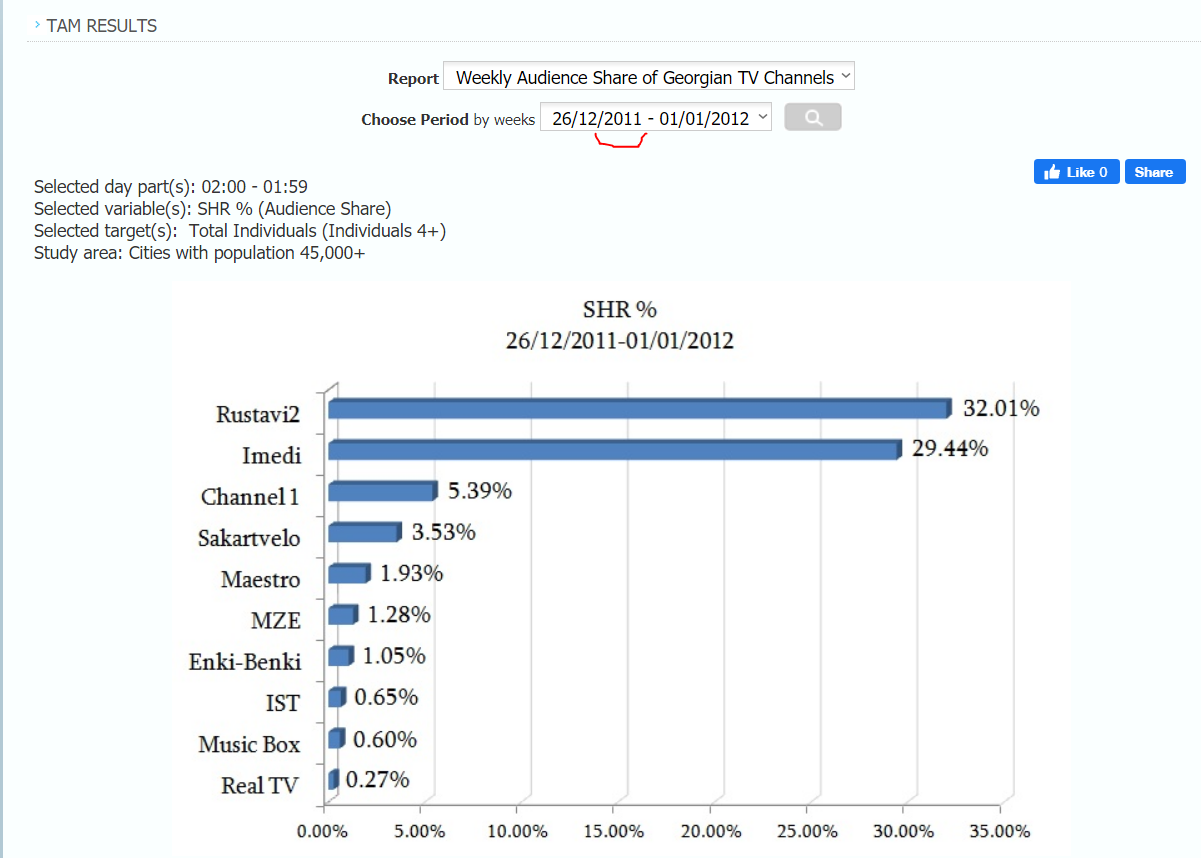This screenshot has height=858, width=1201.
Task: Click the 'Report' field label
Action: (x=413, y=78)
